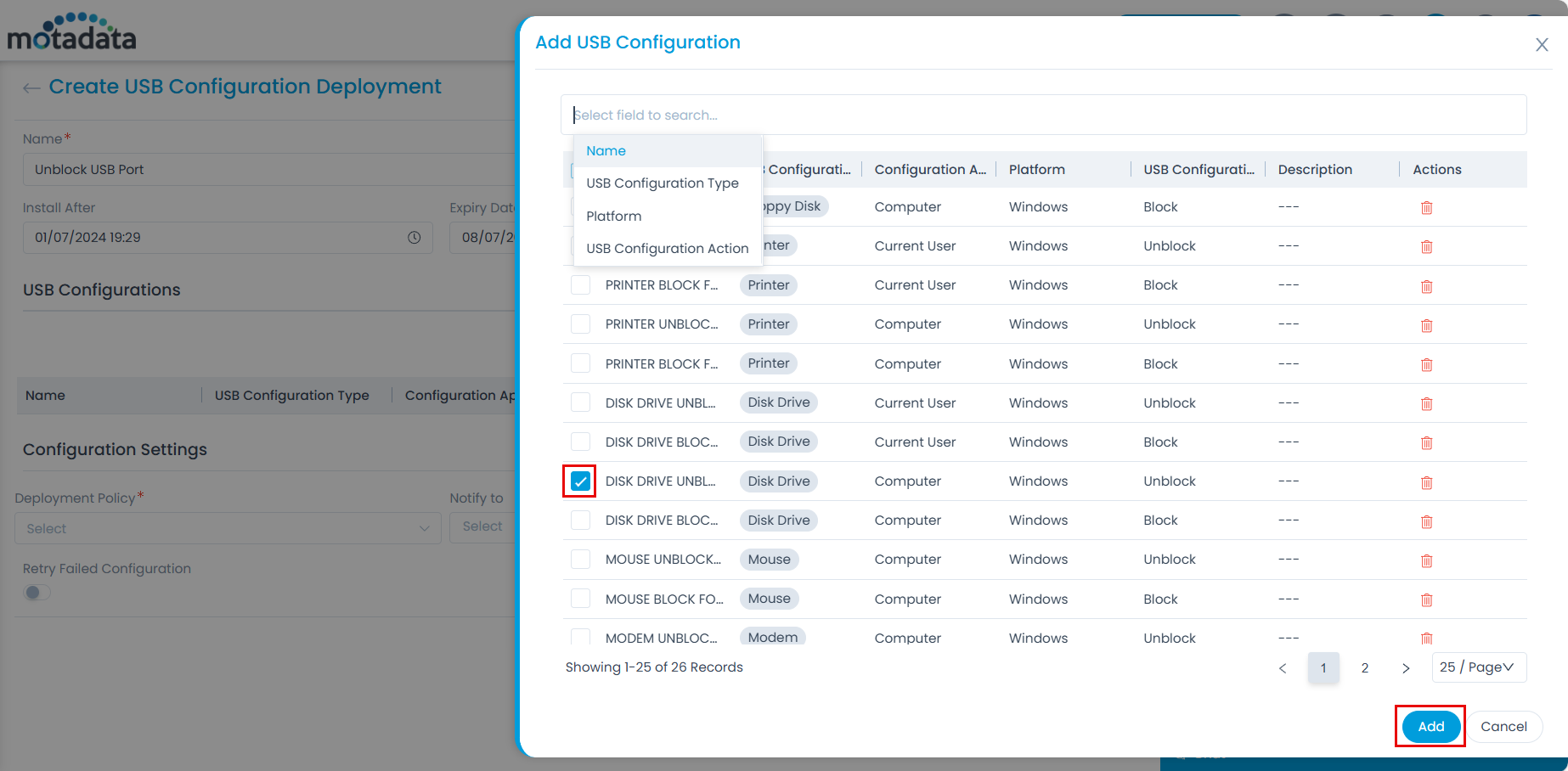The height and width of the screenshot is (771, 1568).
Task: Open the clock picker on Install After field
Action: point(415,238)
